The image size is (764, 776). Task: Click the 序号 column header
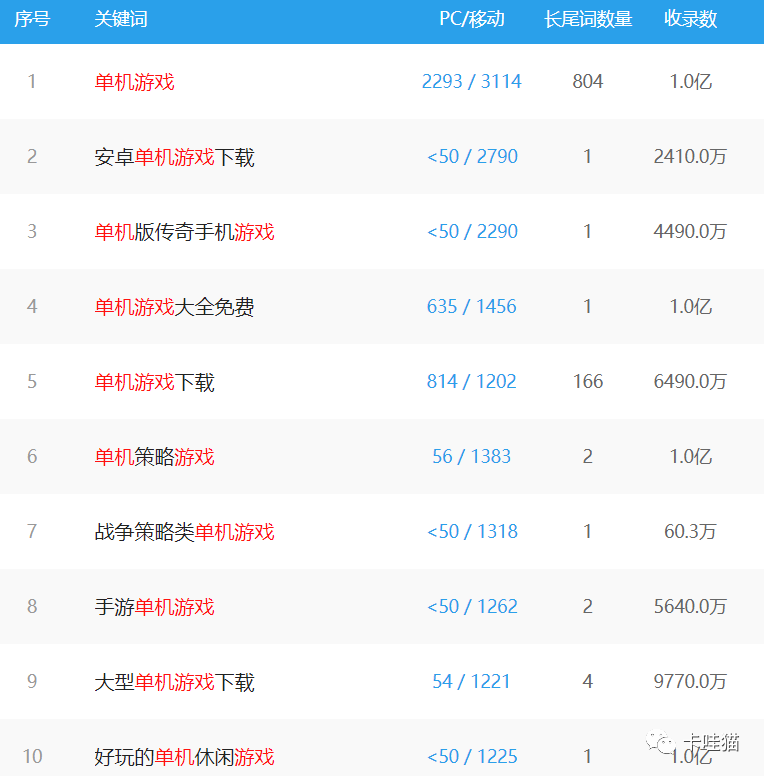[32, 19]
